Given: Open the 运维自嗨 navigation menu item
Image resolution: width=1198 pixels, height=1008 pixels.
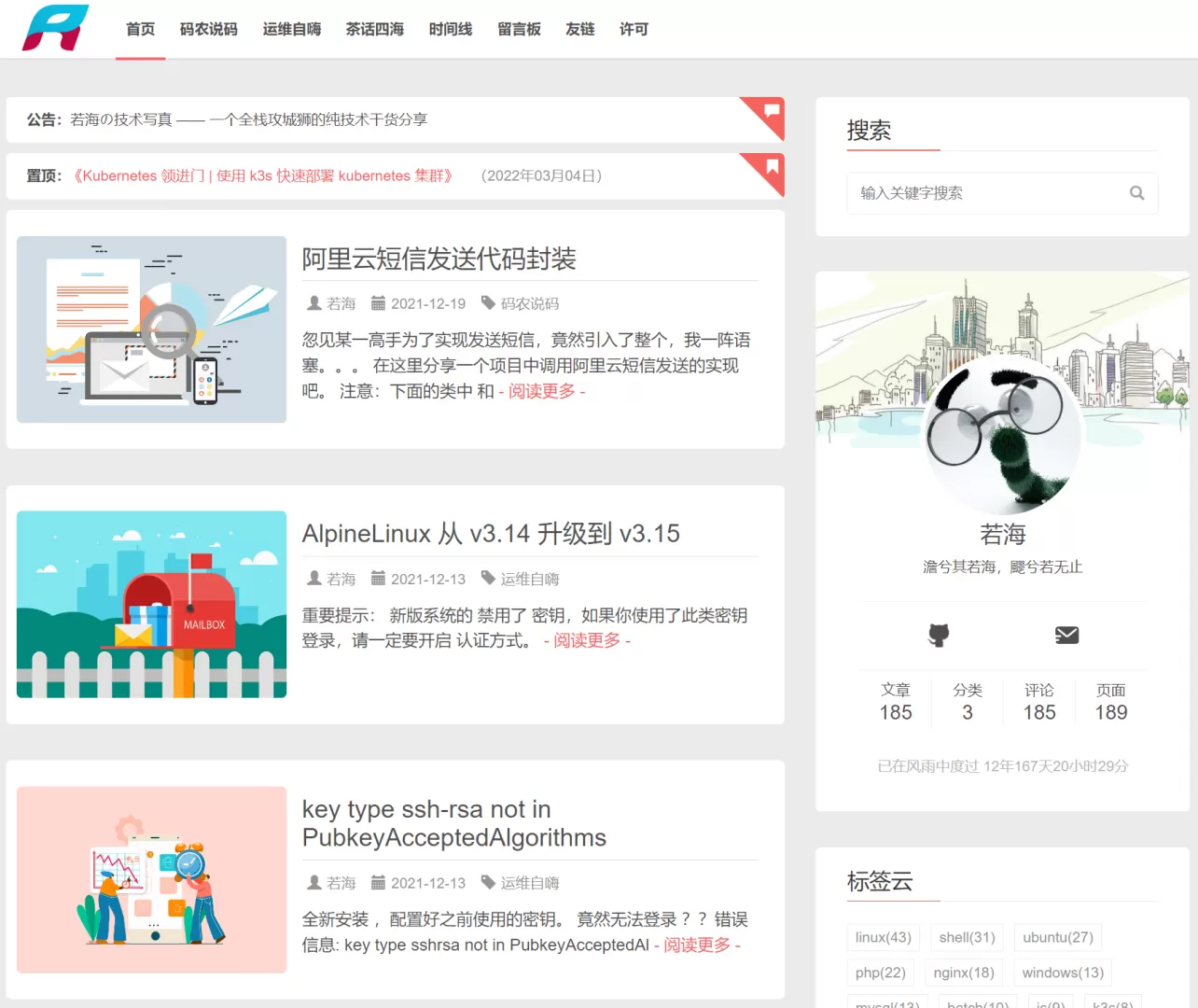Looking at the screenshot, I should point(291,29).
